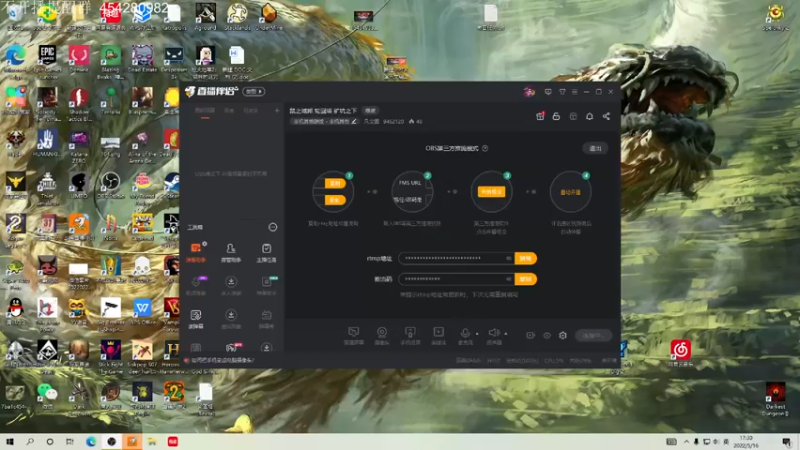Click the mode switch pill beside the logo
This screenshot has height=450, width=800.
pos(254,91)
